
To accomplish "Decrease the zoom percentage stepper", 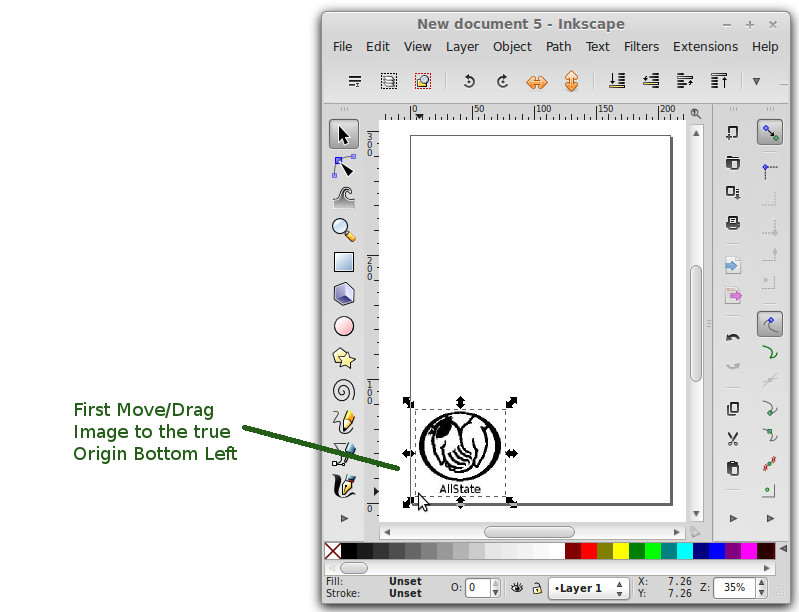I will point(761,593).
